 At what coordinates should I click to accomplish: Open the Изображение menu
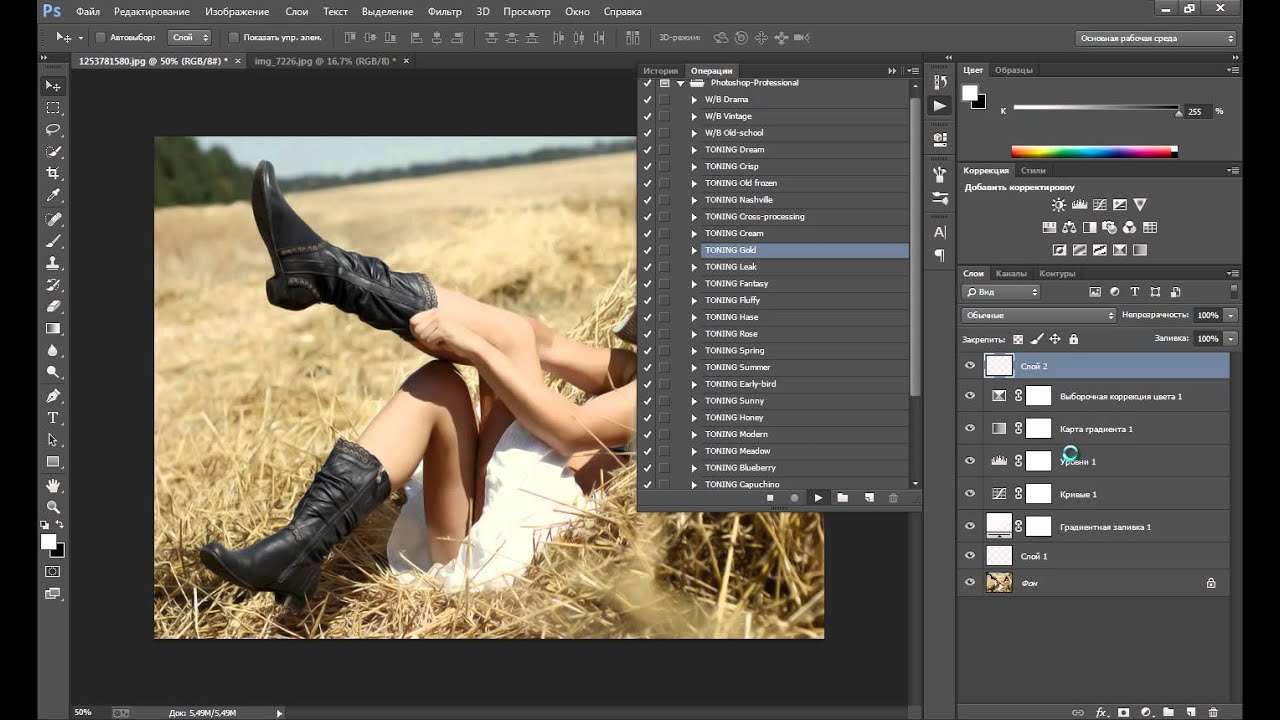tap(237, 12)
